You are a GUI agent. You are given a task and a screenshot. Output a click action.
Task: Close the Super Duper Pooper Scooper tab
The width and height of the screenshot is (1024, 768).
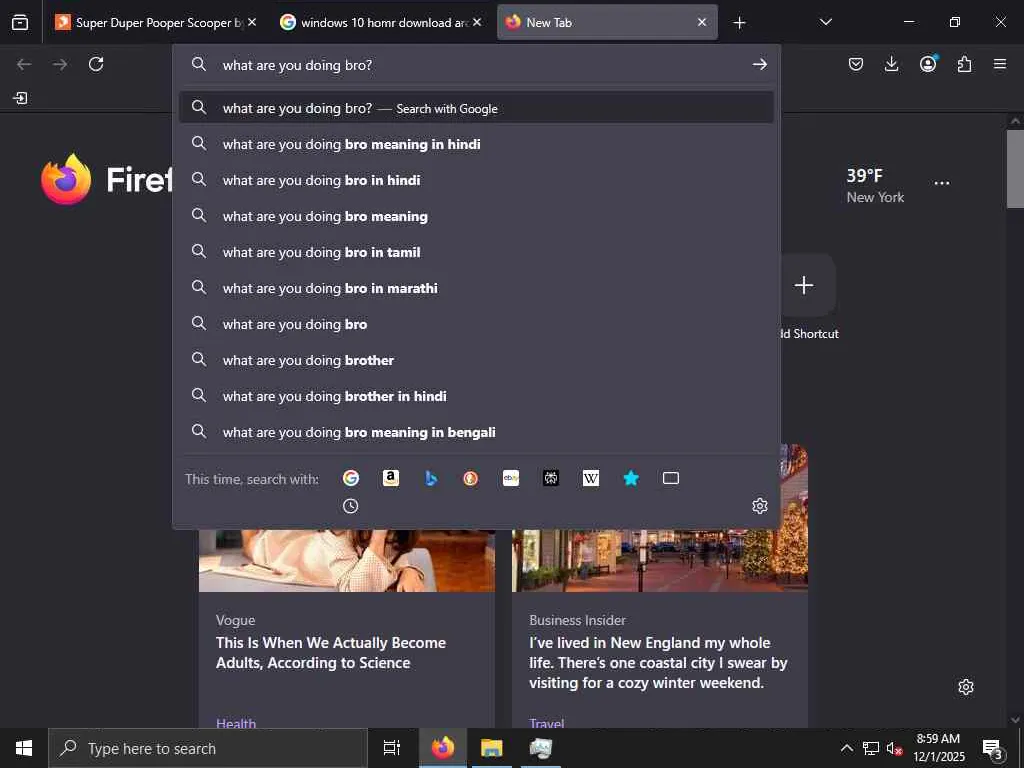click(252, 22)
